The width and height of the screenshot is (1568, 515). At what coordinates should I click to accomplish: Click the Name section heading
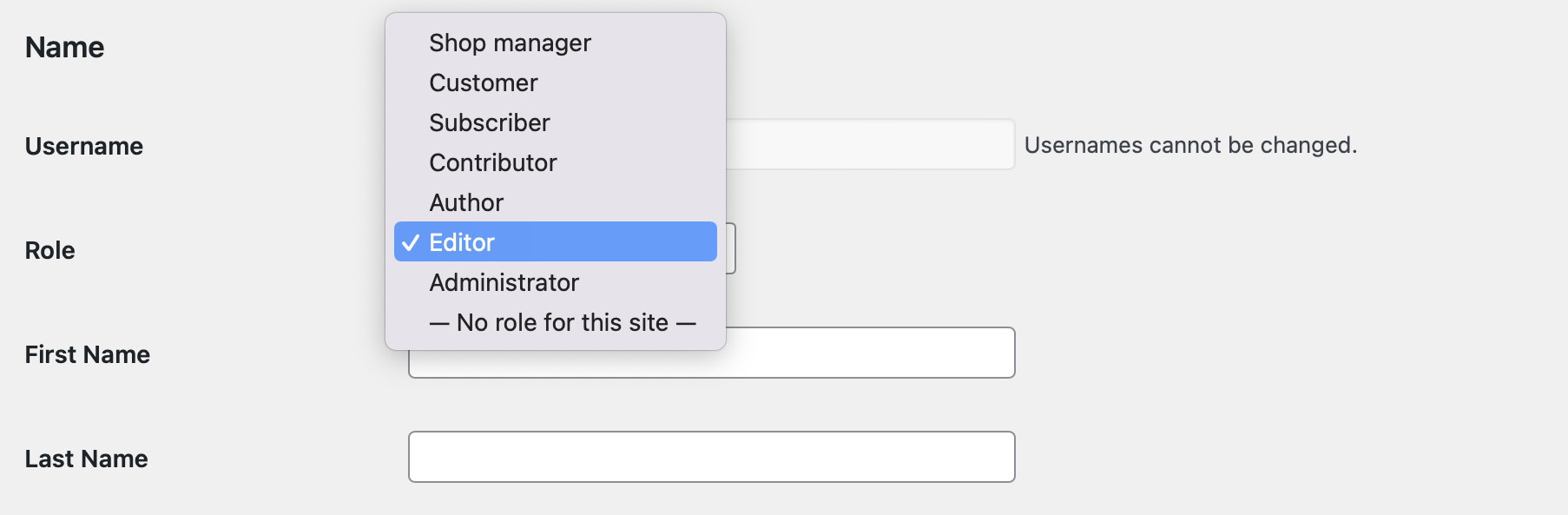click(x=64, y=47)
